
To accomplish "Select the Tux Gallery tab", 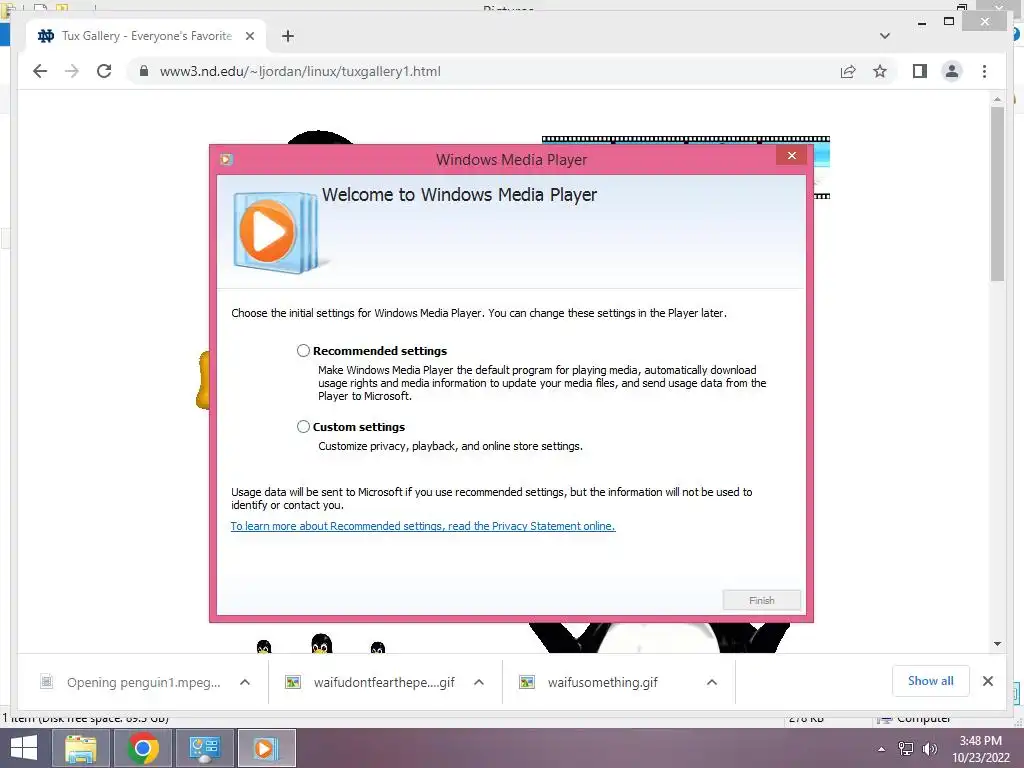I will pos(146,36).
